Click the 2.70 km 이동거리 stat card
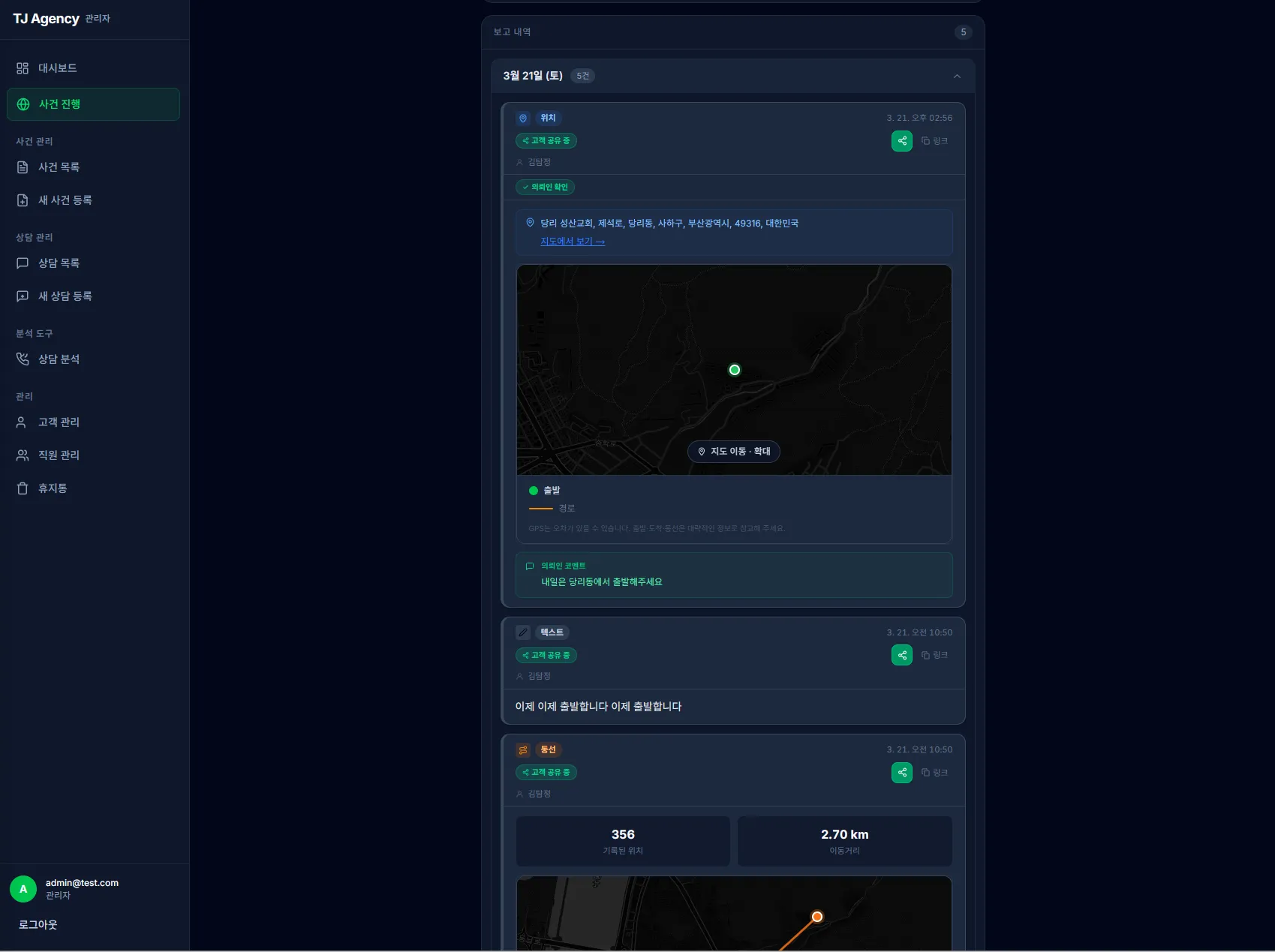Screen dimensions: 1275x952 (x=845, y=842)
